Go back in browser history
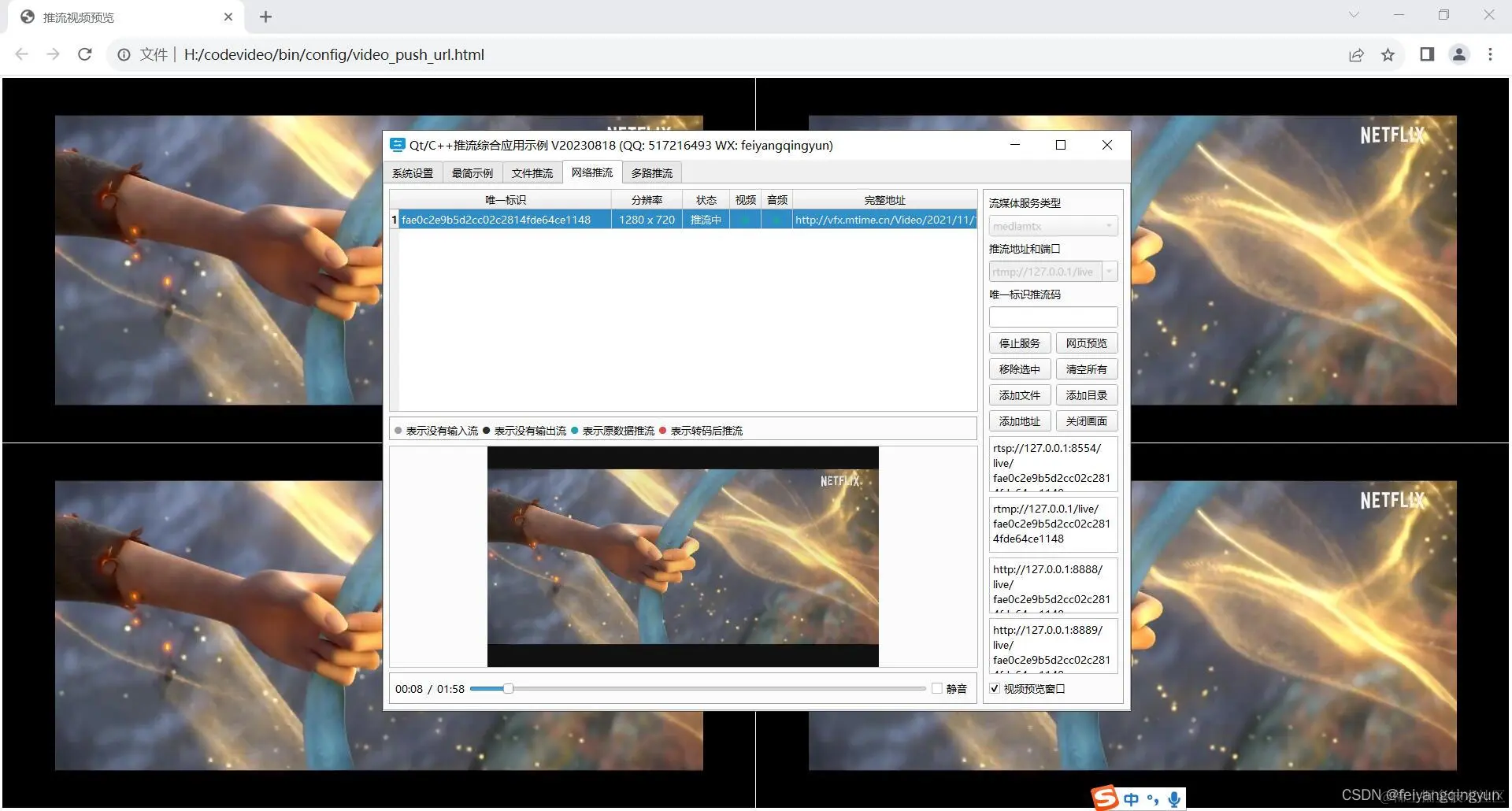Screen dimensions: 1512x811 click(22, 54)
